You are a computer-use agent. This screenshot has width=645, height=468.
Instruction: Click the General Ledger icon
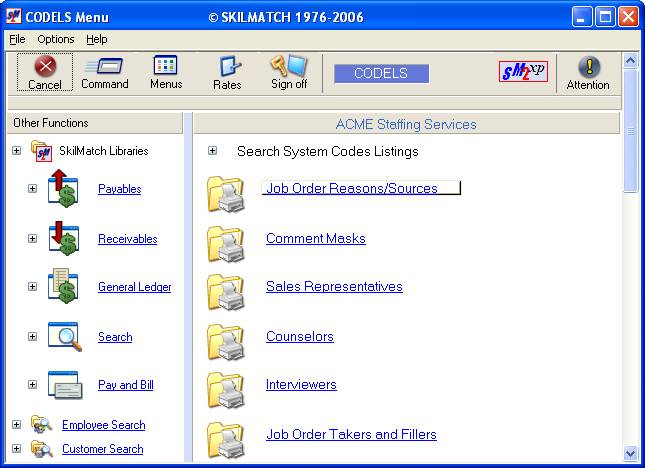click(63, 286)
